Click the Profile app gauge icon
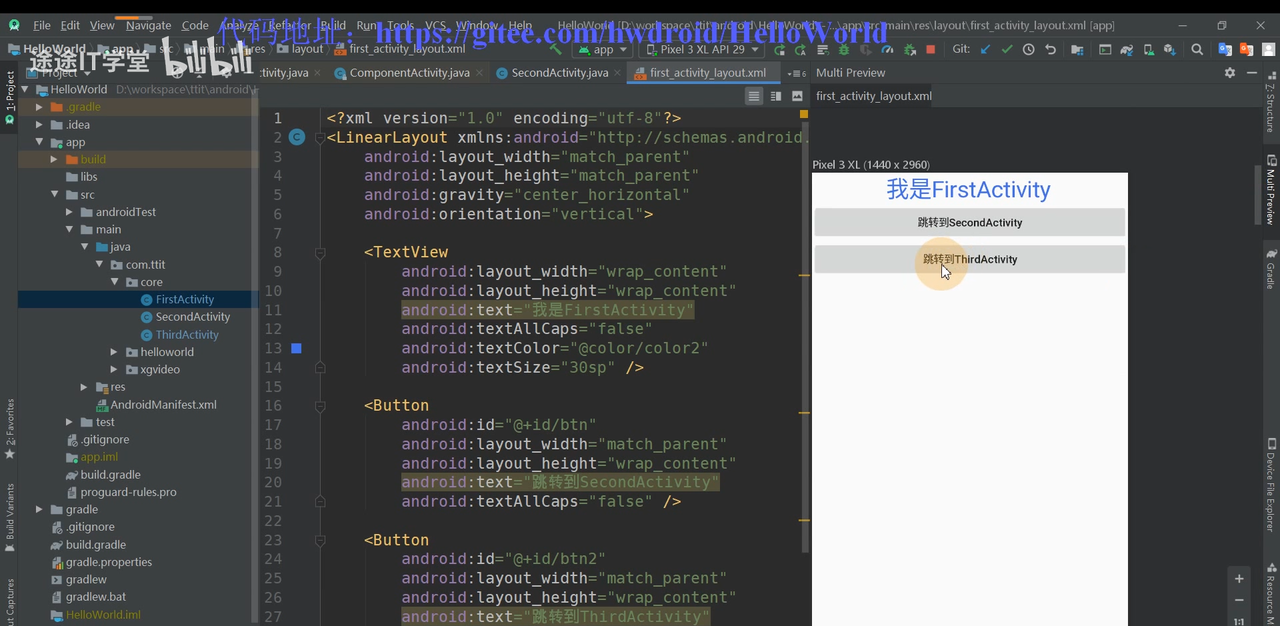Image resolution: width=1280 pixels, height=626 pixels. tap(887, 49)
